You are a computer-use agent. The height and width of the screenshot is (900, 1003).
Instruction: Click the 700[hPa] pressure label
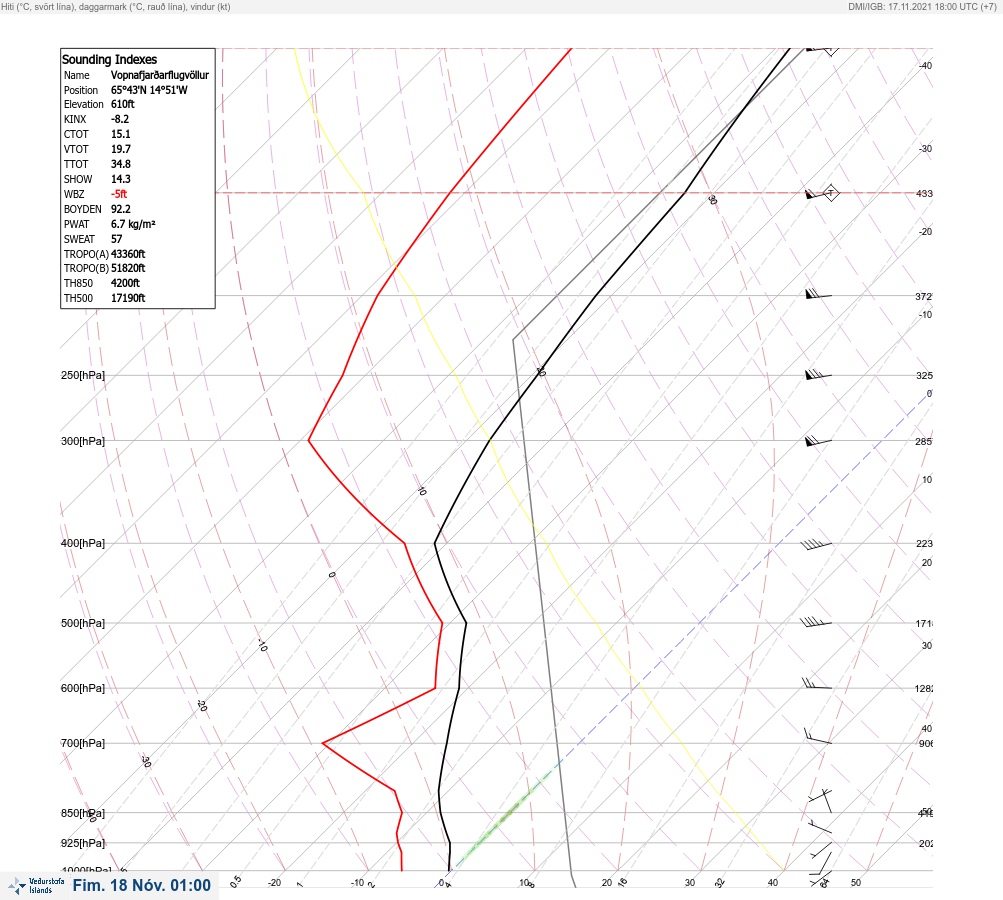[83, 743]
